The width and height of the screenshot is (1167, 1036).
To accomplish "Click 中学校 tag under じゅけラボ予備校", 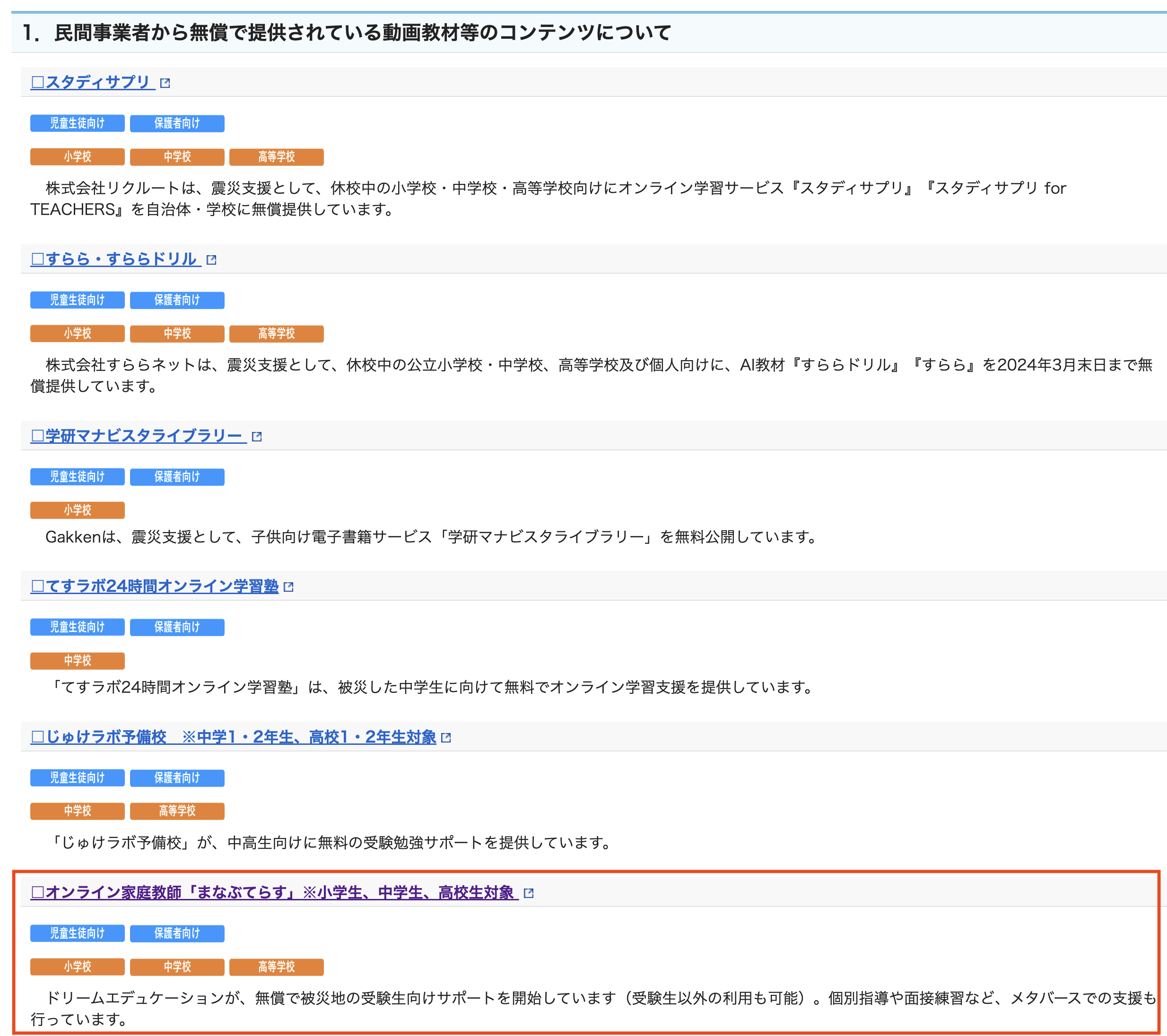I will (78, 811).
